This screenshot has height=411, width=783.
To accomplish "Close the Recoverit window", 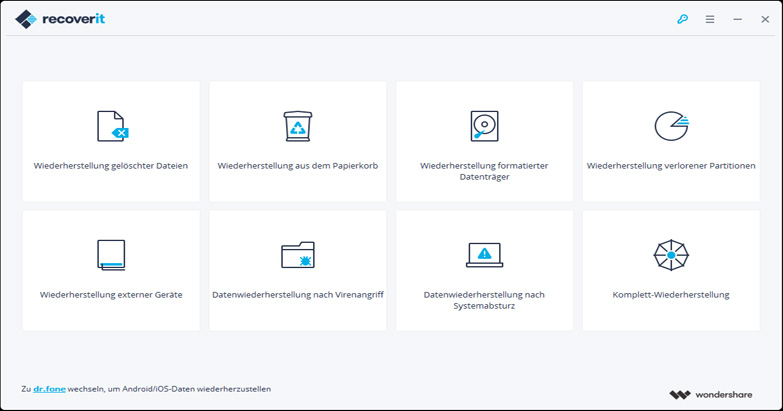I will point(765,19).
